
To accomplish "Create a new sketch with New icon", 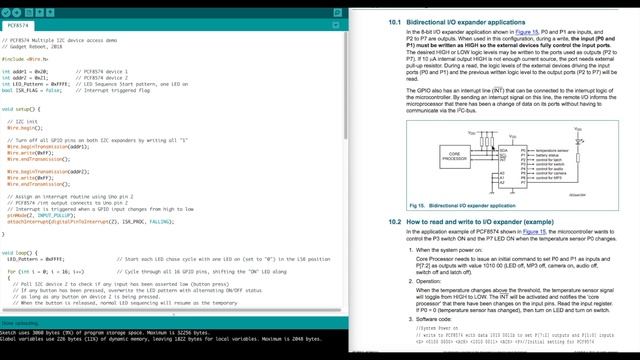I will [x=29, y=13].
